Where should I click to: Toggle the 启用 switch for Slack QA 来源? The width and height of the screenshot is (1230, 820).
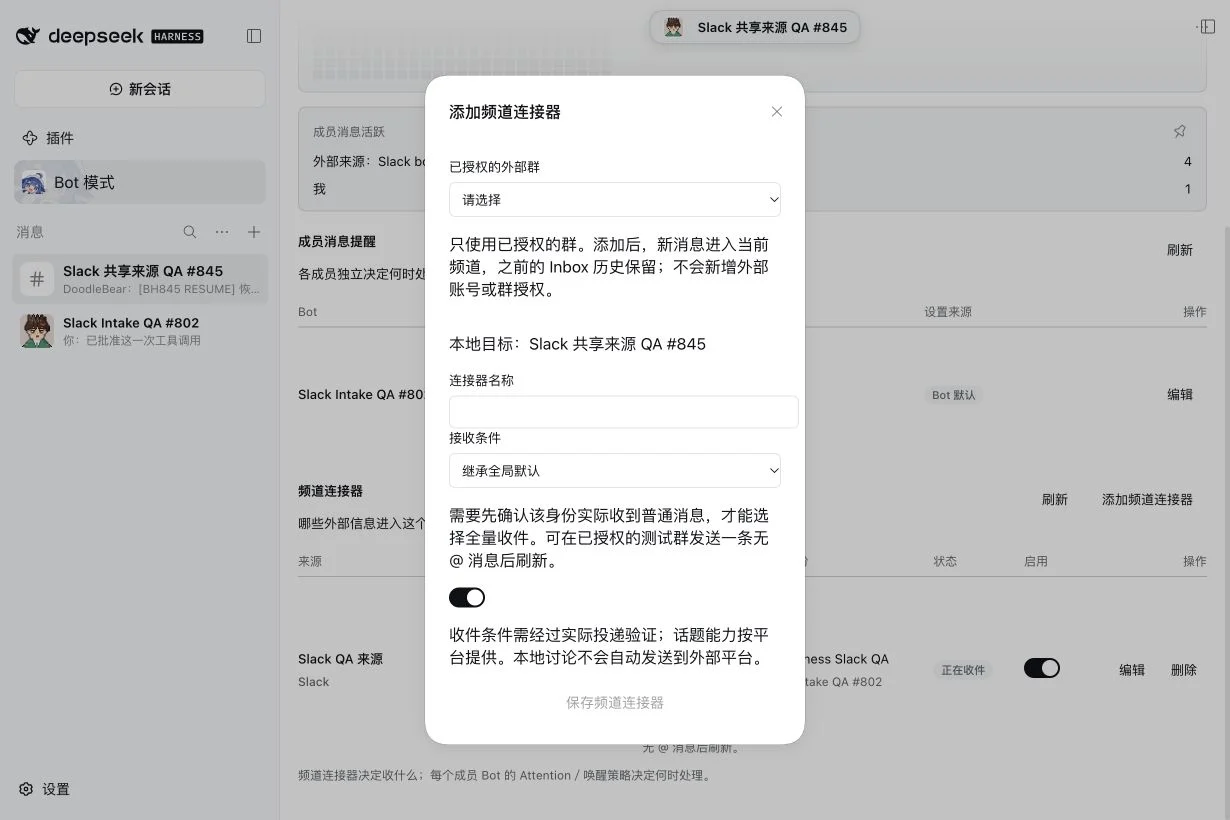point(1042,668)
